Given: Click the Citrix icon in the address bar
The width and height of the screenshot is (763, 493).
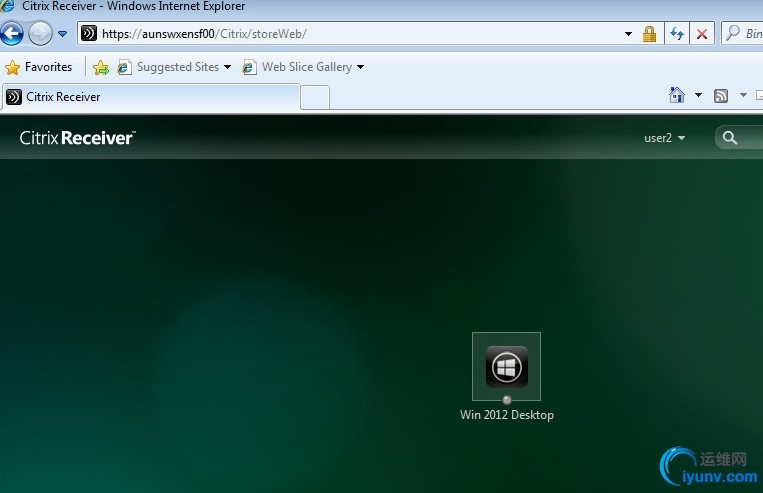Looking at the screenshot, I should (x=89, y=34).
